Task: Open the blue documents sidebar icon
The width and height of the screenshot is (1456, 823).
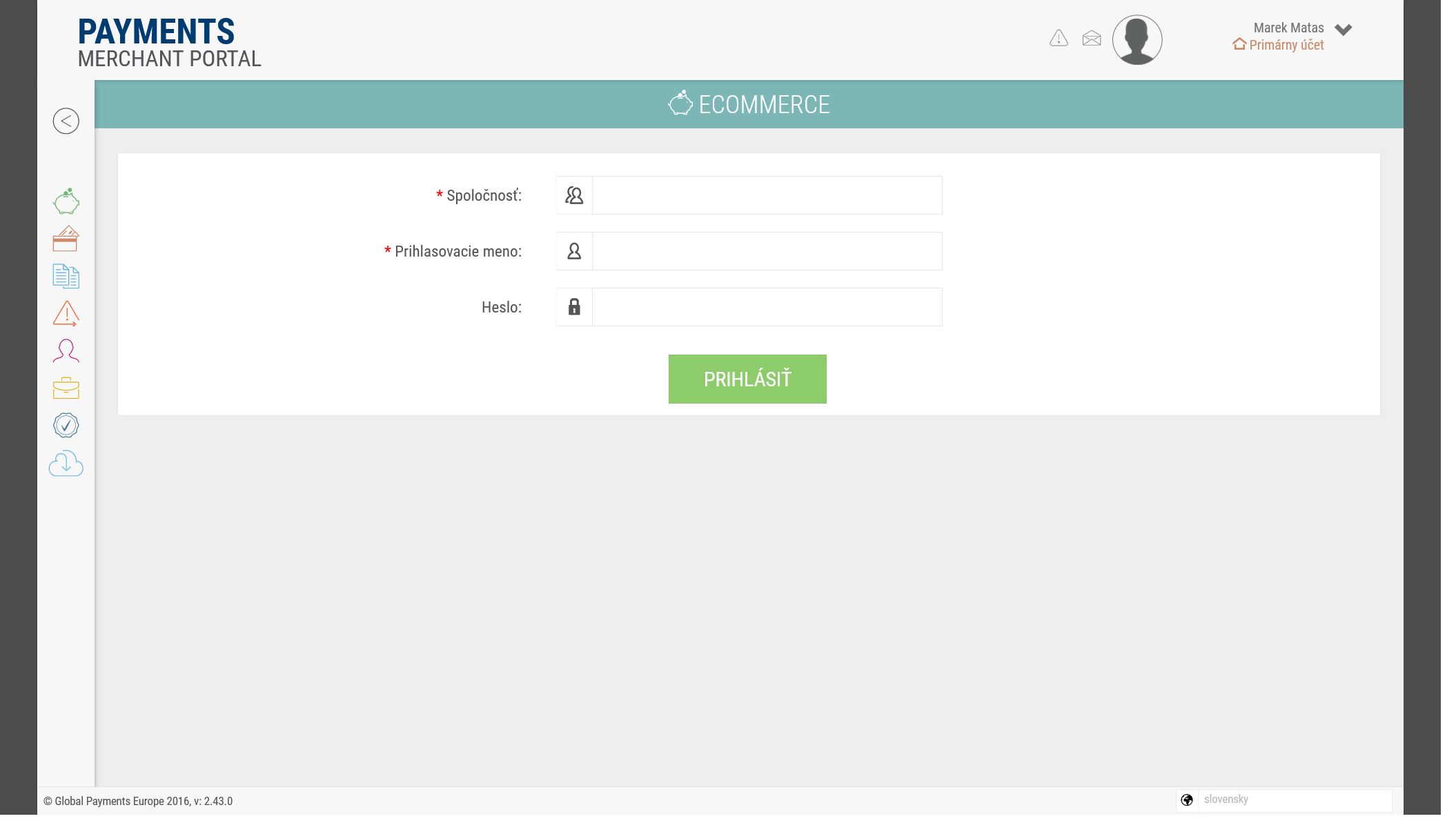Action: tap(66, 276)
